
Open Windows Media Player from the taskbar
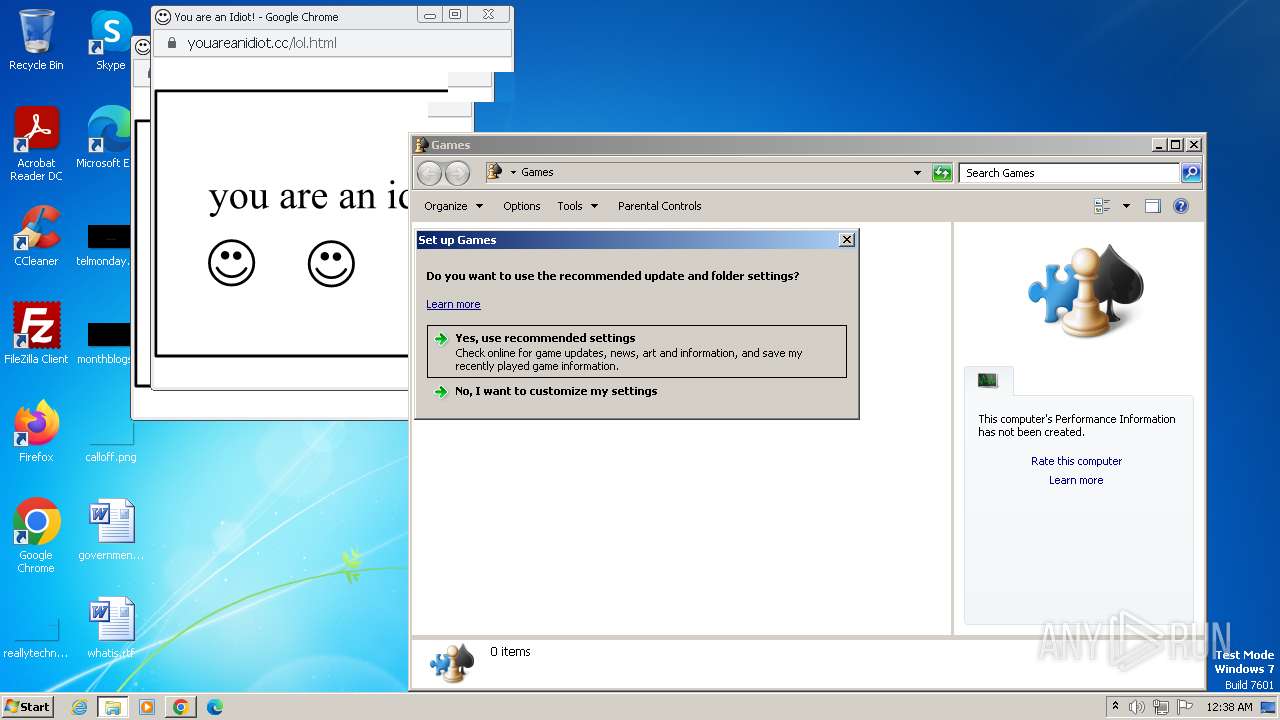146,707
